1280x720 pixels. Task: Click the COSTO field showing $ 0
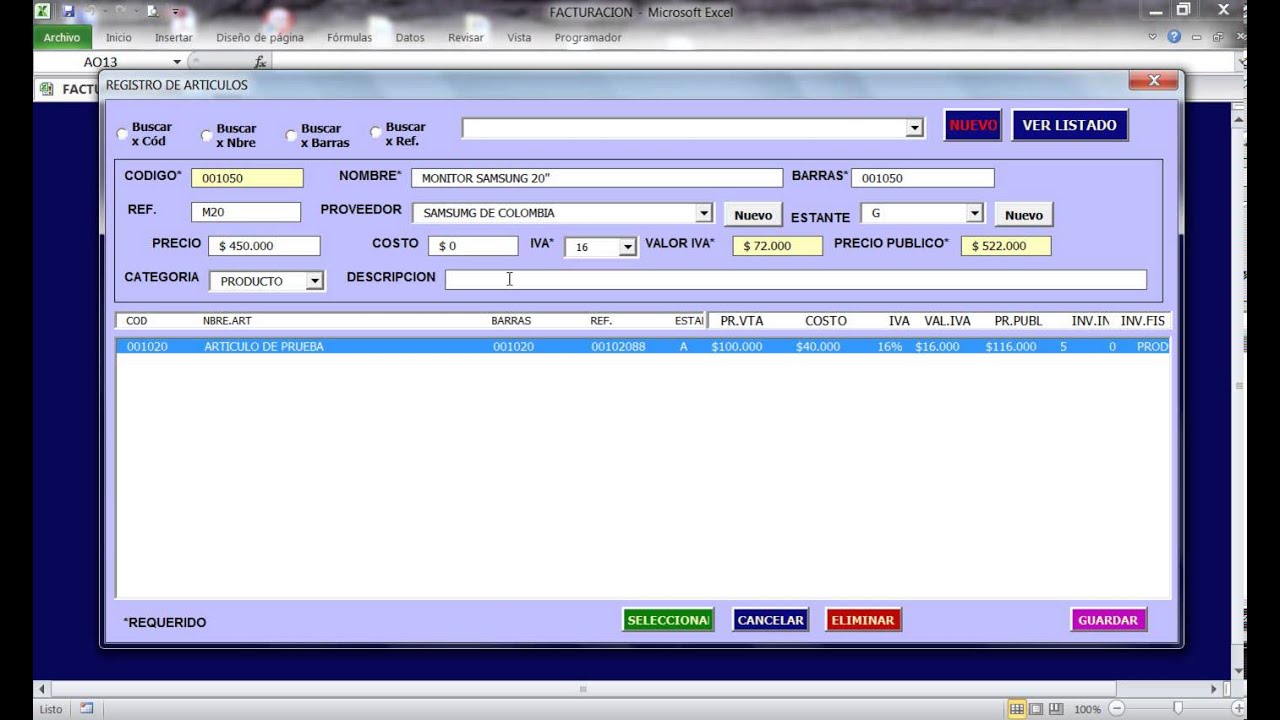pos(473,246)
